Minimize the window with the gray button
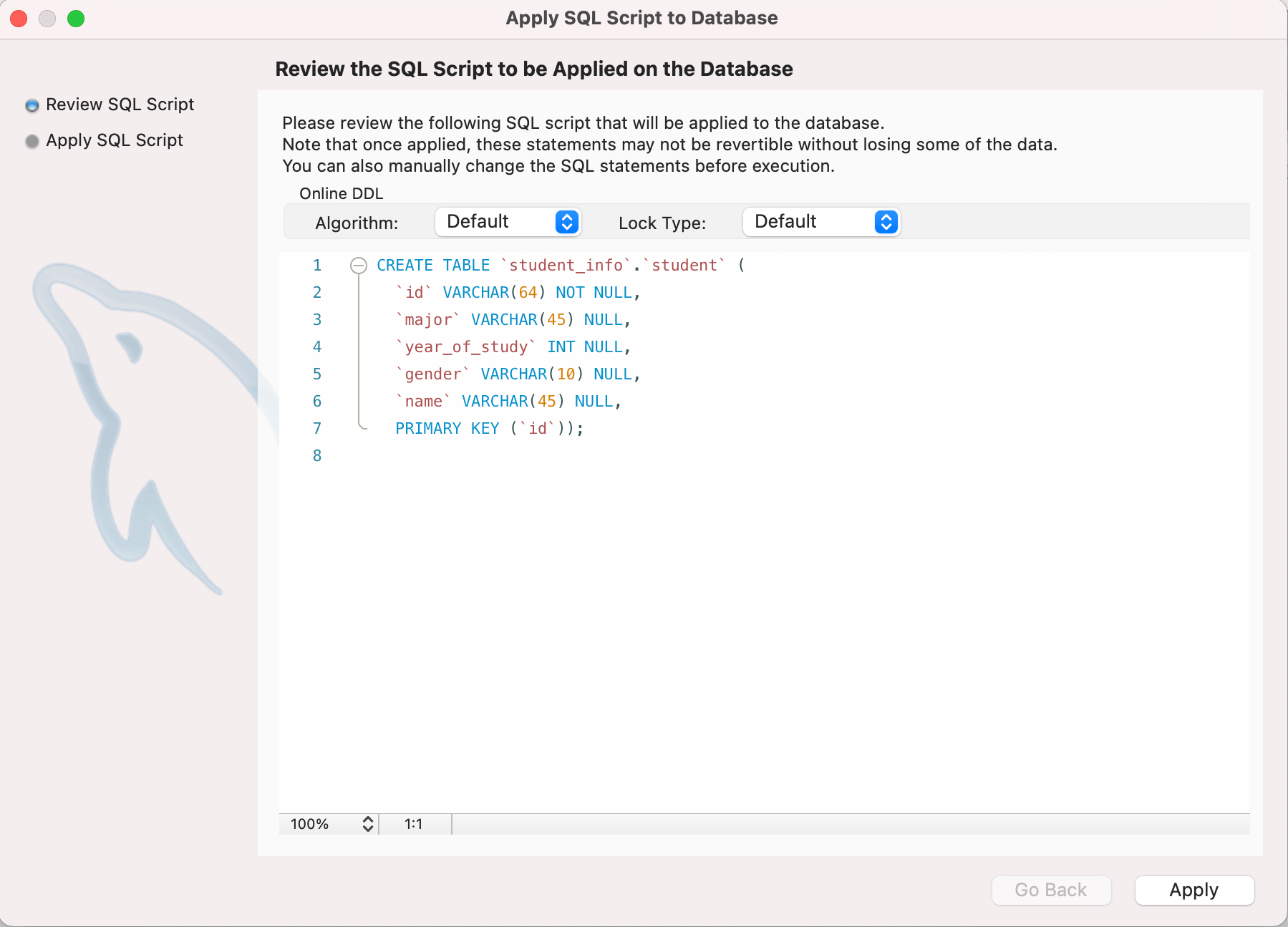 coord(47,19)
